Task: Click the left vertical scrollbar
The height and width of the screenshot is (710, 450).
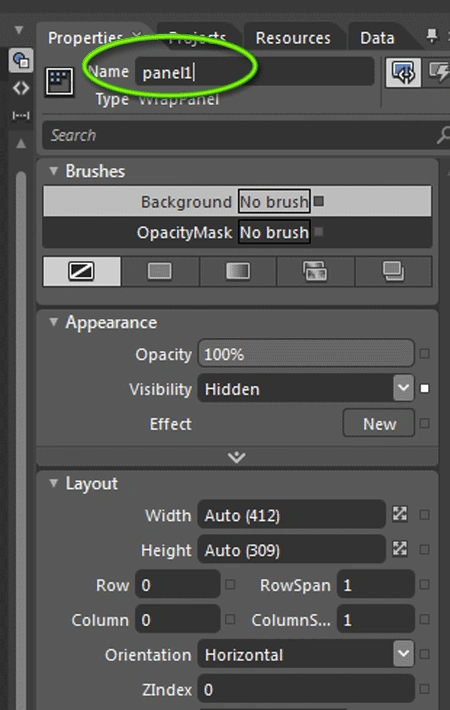Action: (21, 439)
